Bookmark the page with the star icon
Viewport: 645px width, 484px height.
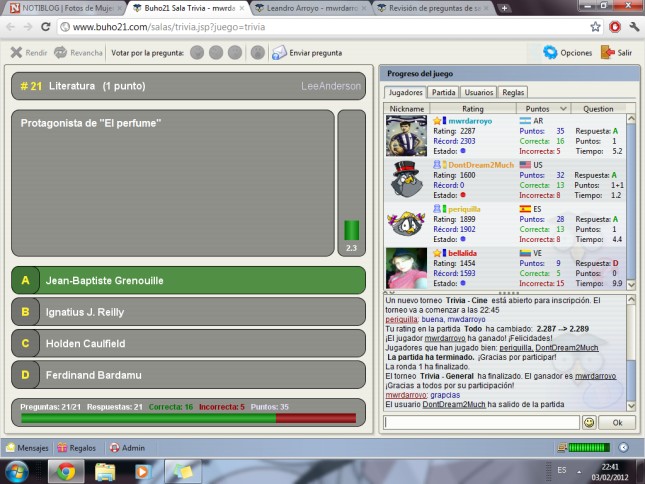coord(595,27)
